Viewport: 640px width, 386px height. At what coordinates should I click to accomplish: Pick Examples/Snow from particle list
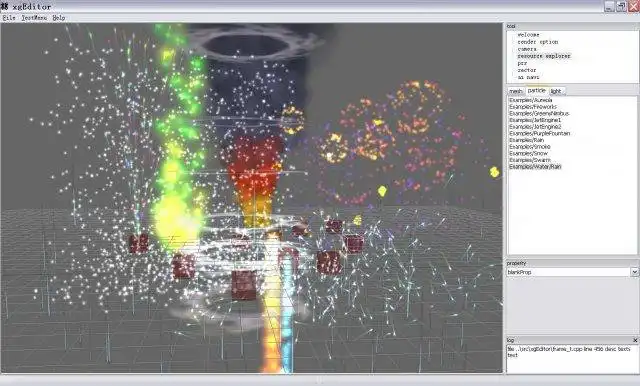528,153
